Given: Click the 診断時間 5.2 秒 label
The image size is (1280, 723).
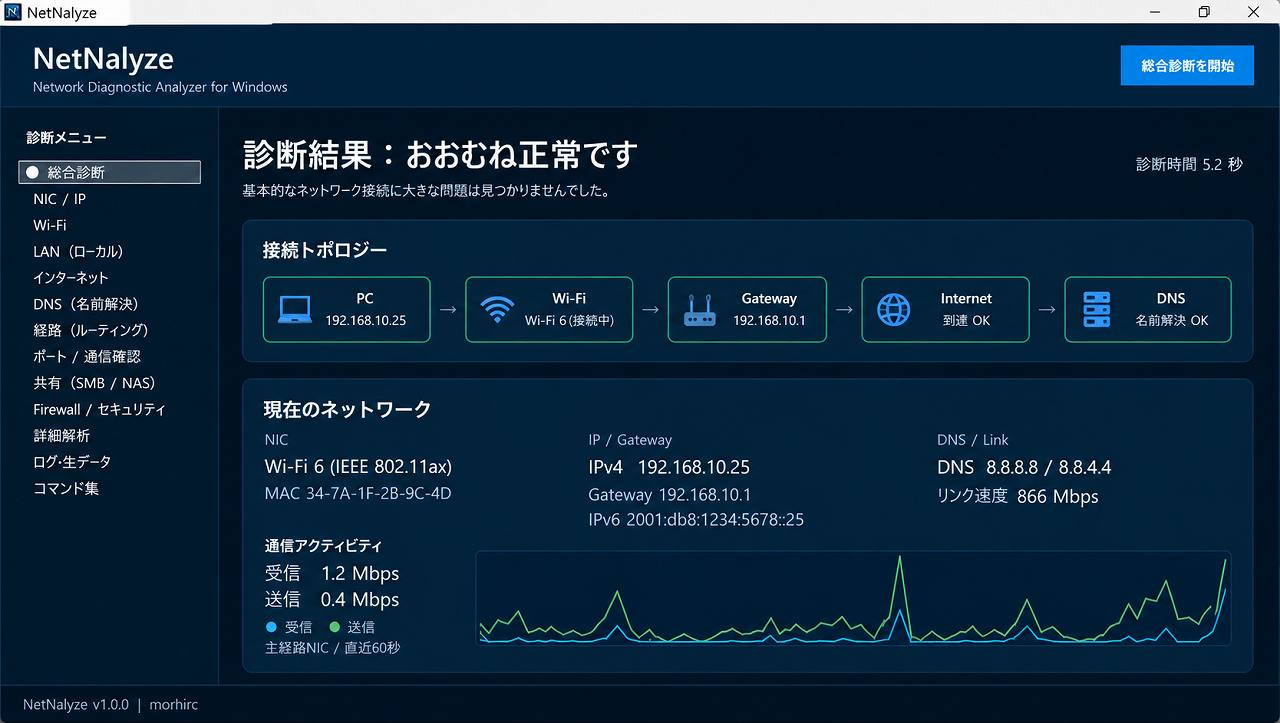Looking at the screenshot, I should click(x=1189, y=164).
